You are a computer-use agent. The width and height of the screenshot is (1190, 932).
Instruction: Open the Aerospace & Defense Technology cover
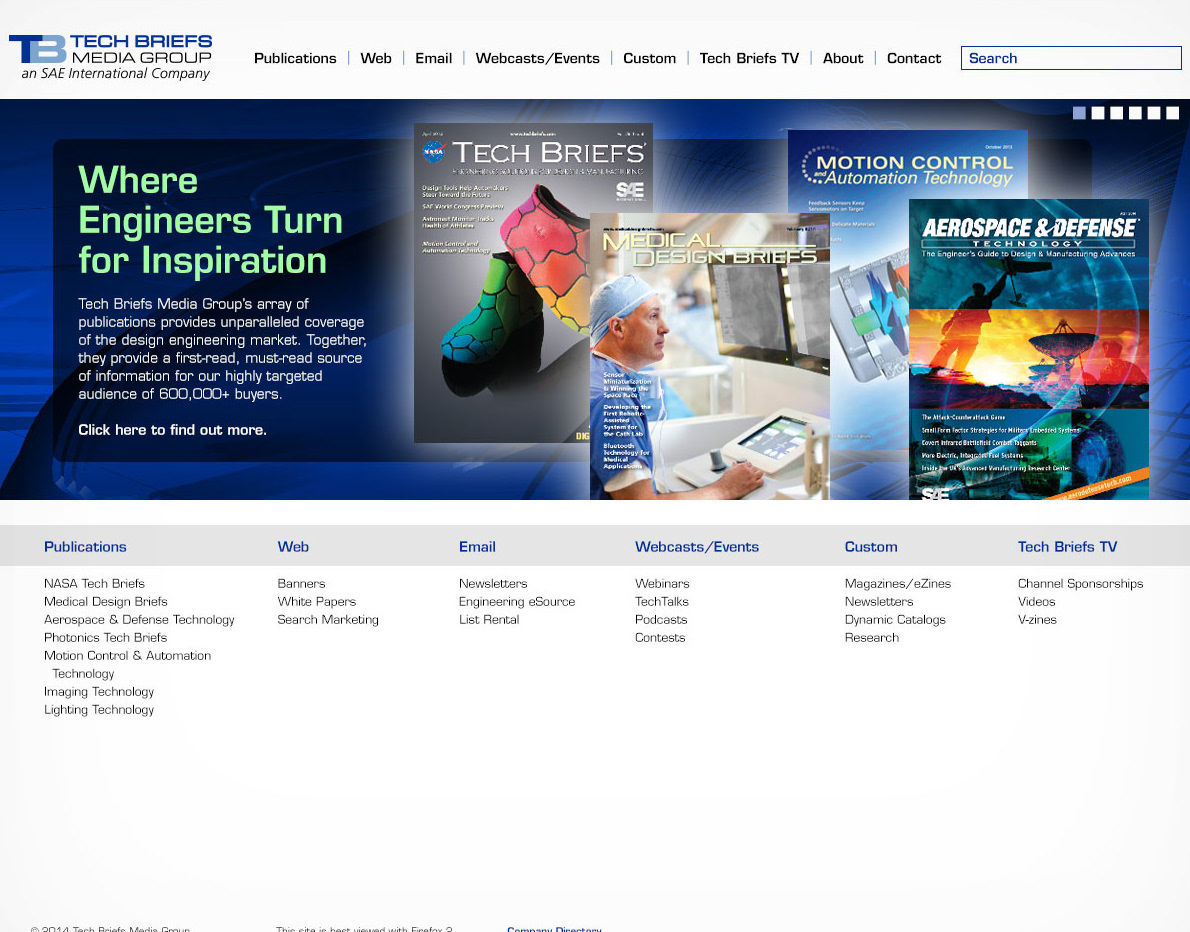pos(1028,349)
